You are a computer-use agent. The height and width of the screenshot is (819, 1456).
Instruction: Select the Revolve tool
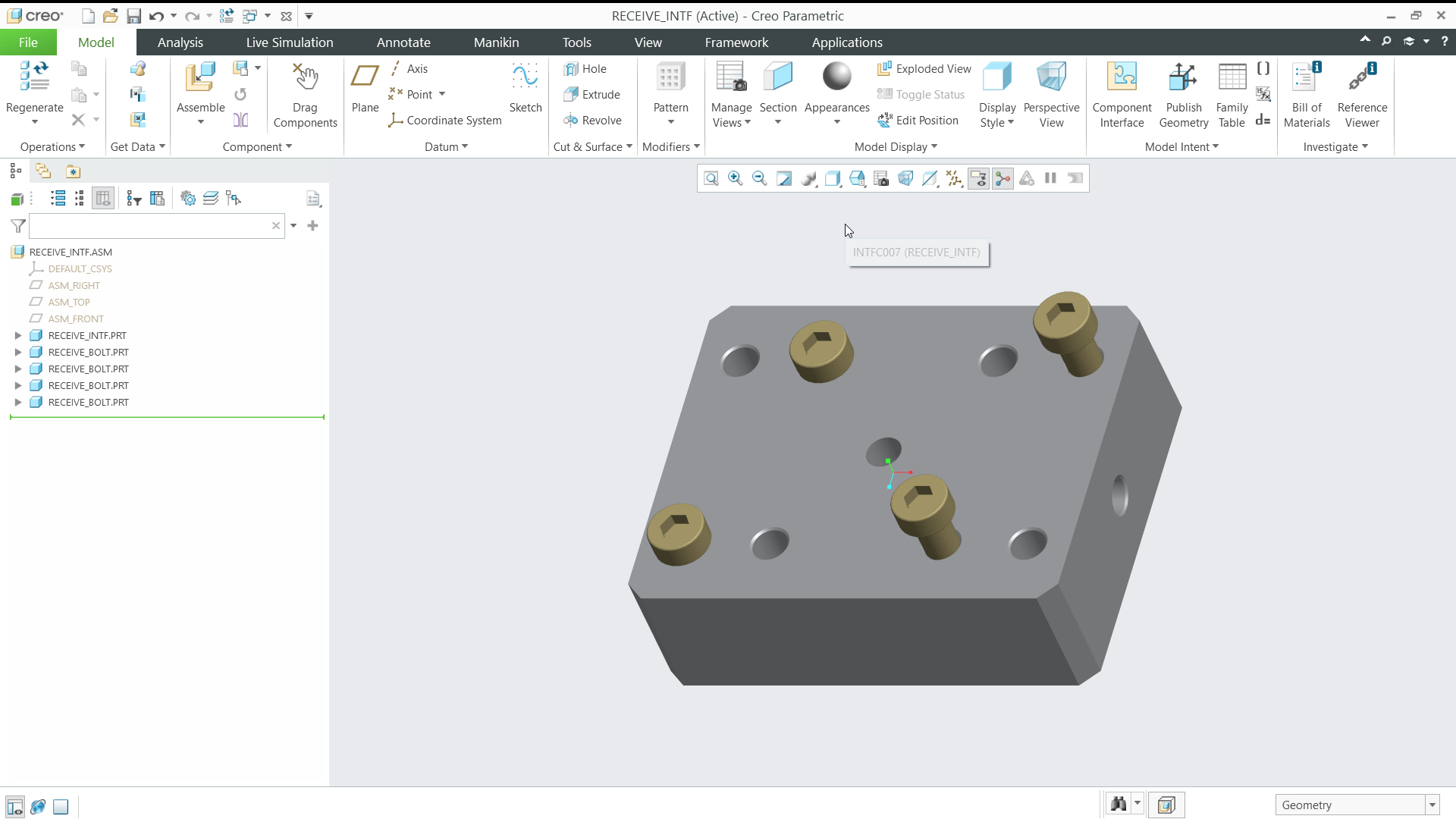tap(592, 121)
